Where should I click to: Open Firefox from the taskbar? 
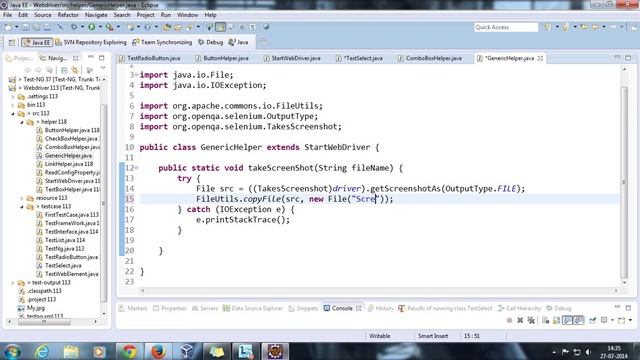point(158,351)
